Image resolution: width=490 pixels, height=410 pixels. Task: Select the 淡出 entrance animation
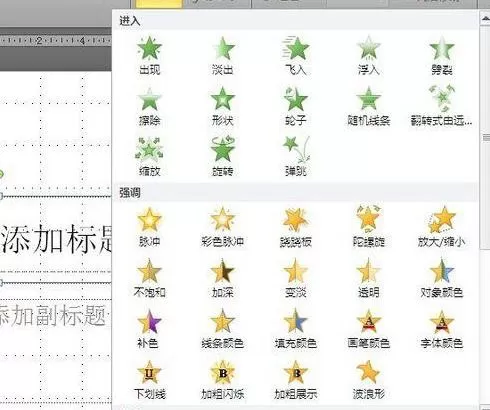pos(222,56)
